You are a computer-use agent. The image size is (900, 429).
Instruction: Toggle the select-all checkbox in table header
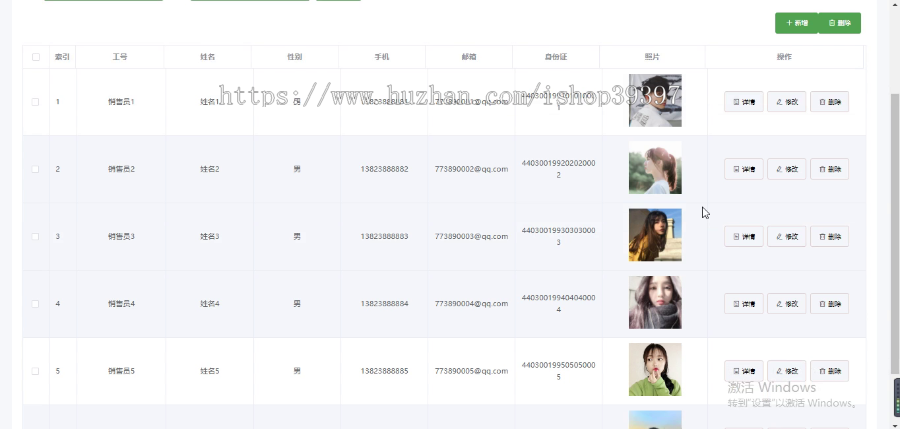click(x=36, y=57)
